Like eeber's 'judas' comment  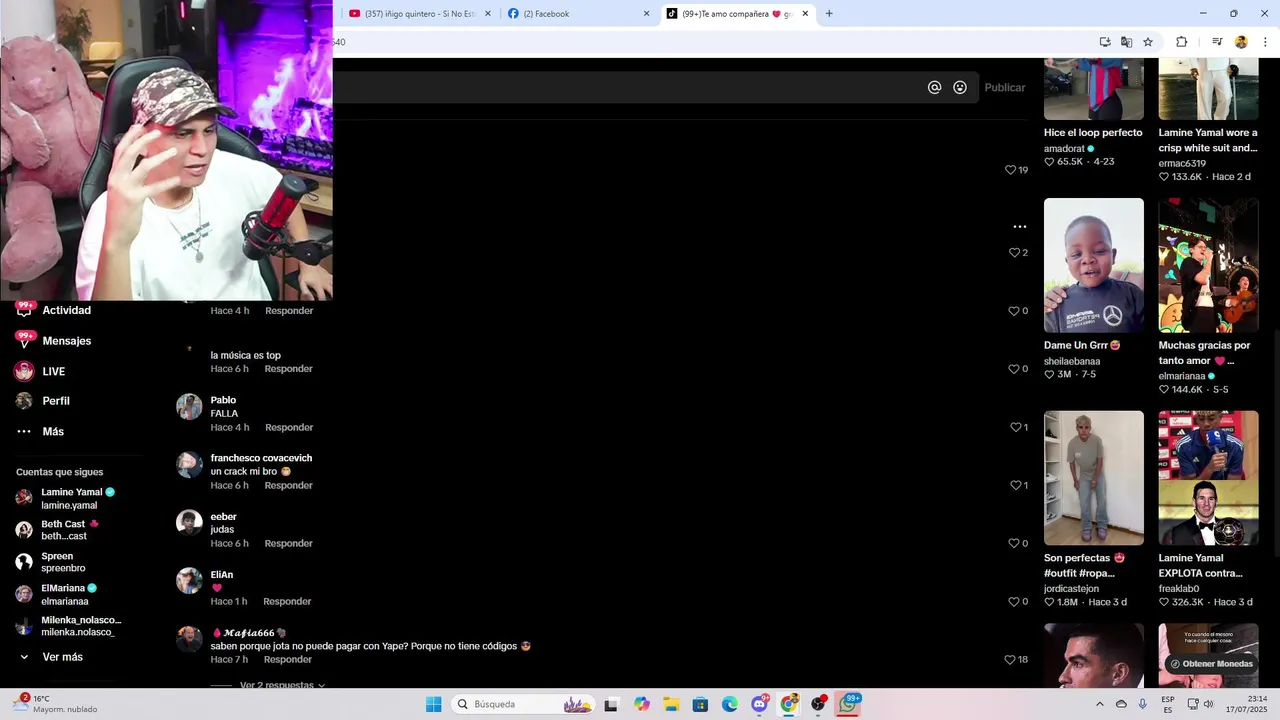coord(1013,543)
